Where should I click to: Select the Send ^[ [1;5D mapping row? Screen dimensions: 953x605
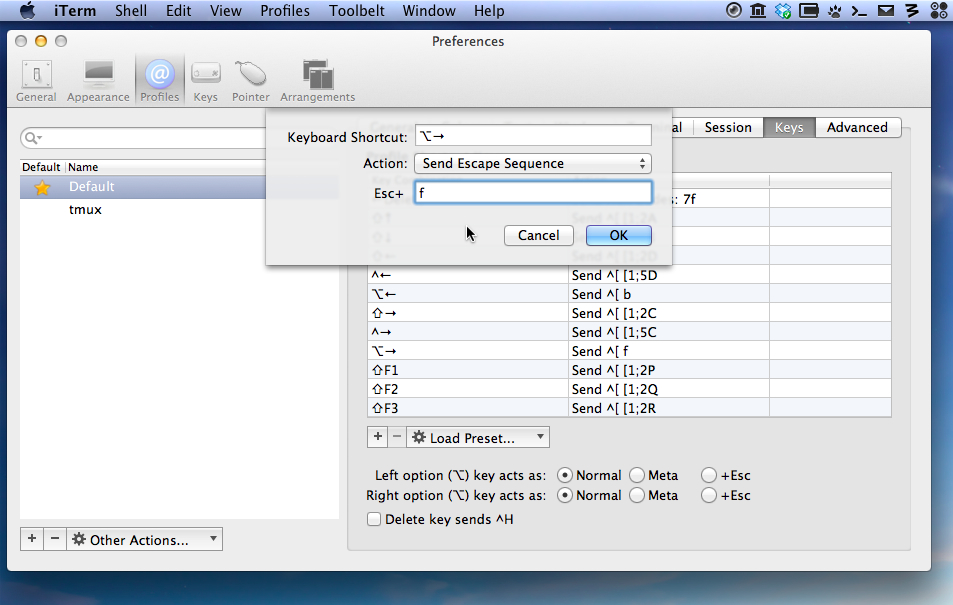(x=629, y=275)
